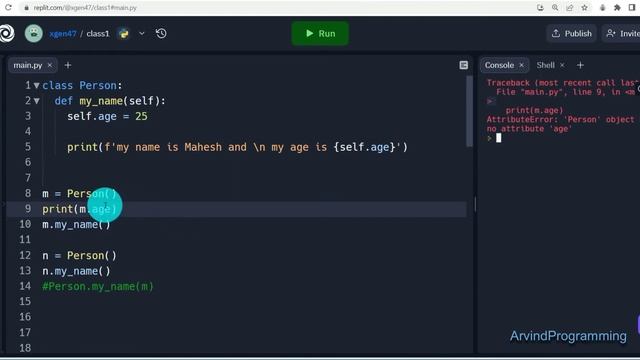Viewport: 640px width, 360px height.
Task: Click line 3 self.age = 25
Action: click(x=107, y=116)
